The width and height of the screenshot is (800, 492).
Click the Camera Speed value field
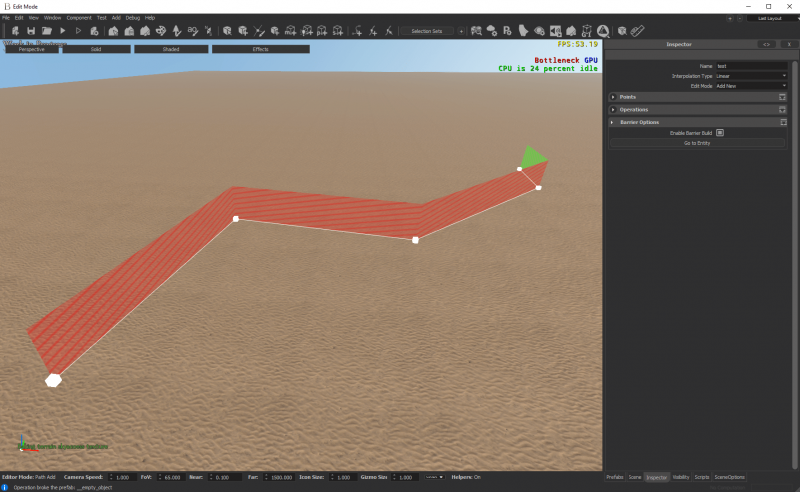(x=121, y=477)
